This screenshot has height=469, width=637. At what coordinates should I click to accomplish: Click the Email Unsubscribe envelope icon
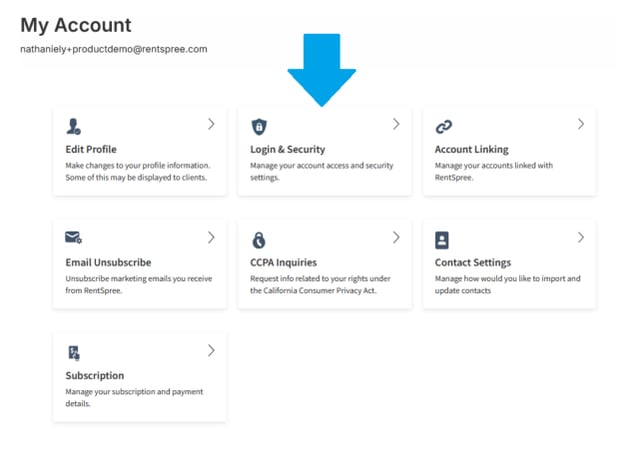[x=74, y=237]
